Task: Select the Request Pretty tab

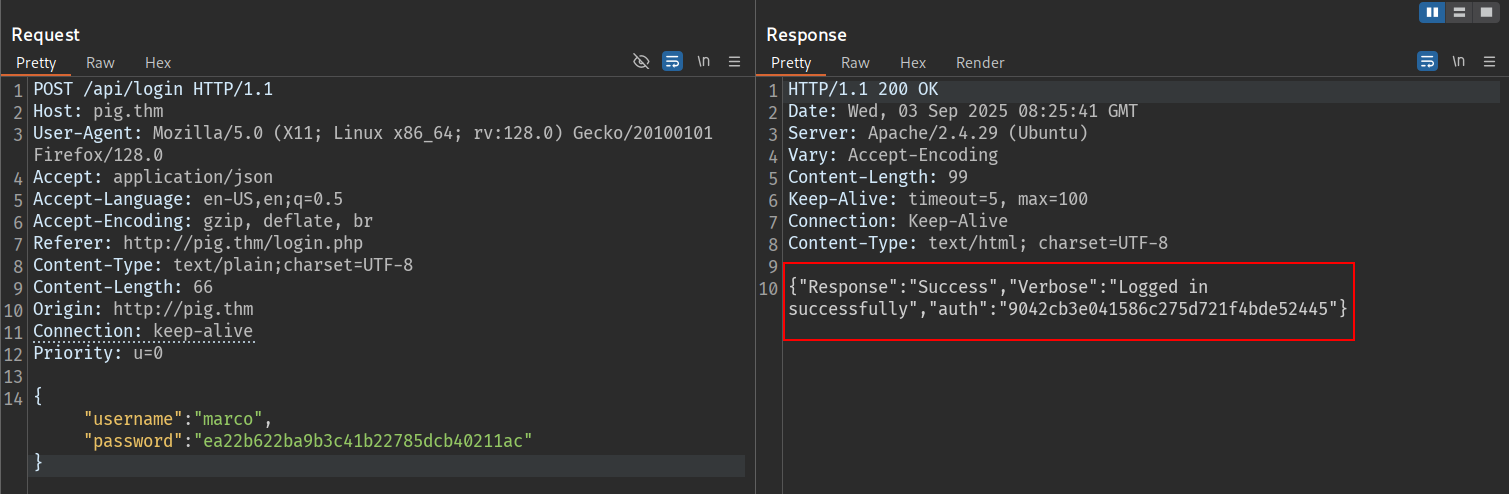Action: 36,62
